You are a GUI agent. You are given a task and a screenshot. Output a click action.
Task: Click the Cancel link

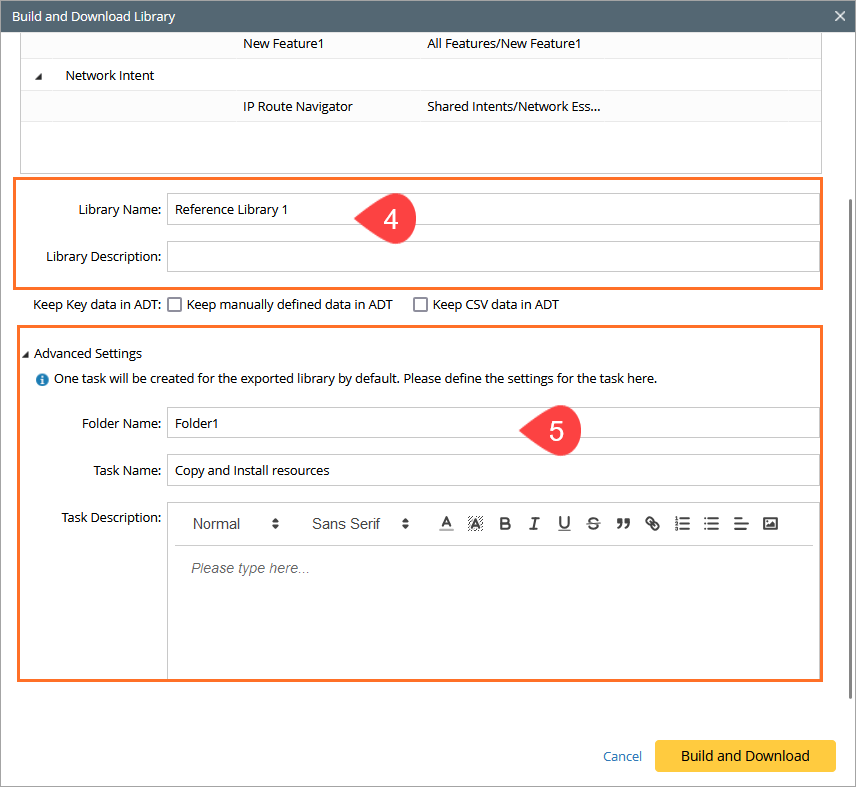[622, 757]
